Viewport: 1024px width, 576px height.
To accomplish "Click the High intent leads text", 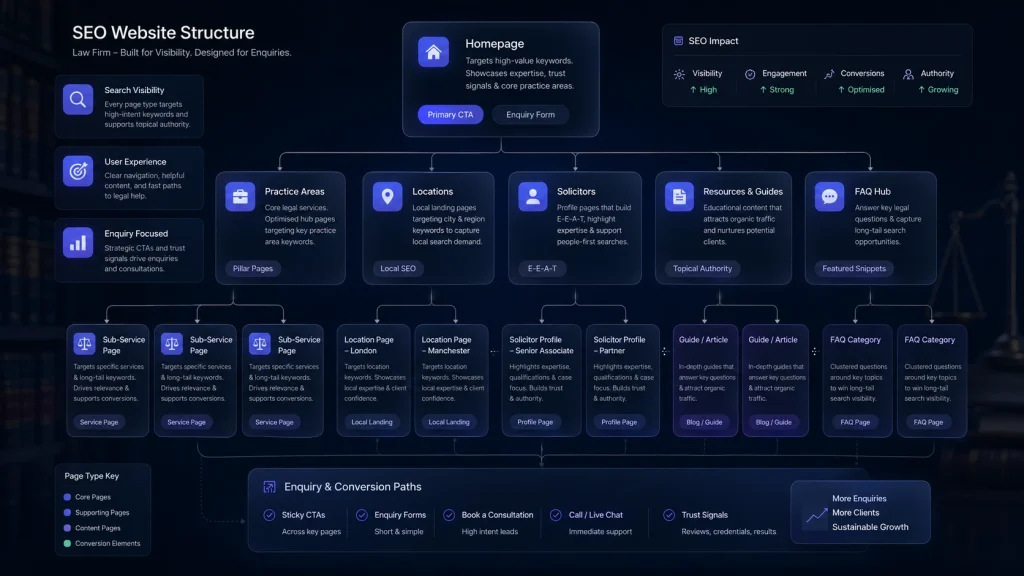I will pyautogui.click(x=490, y=532).
